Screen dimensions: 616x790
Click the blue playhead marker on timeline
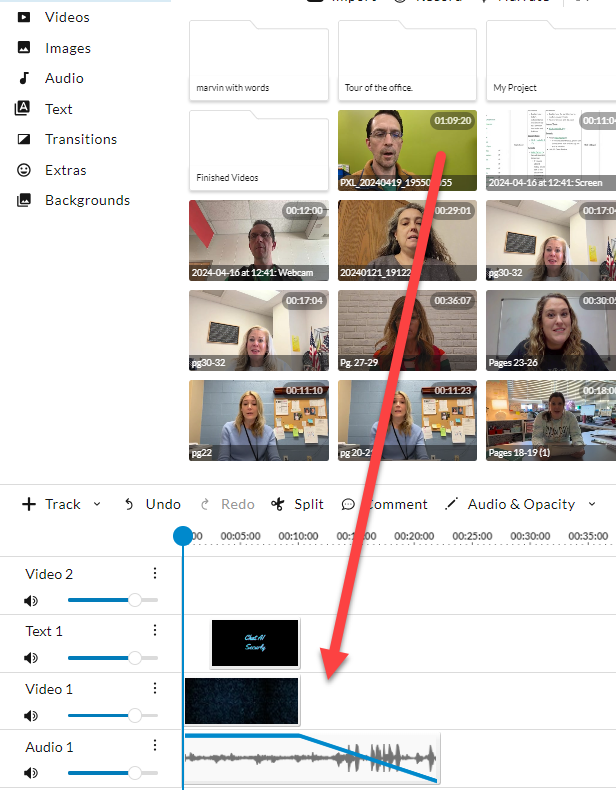coord(183,536)
